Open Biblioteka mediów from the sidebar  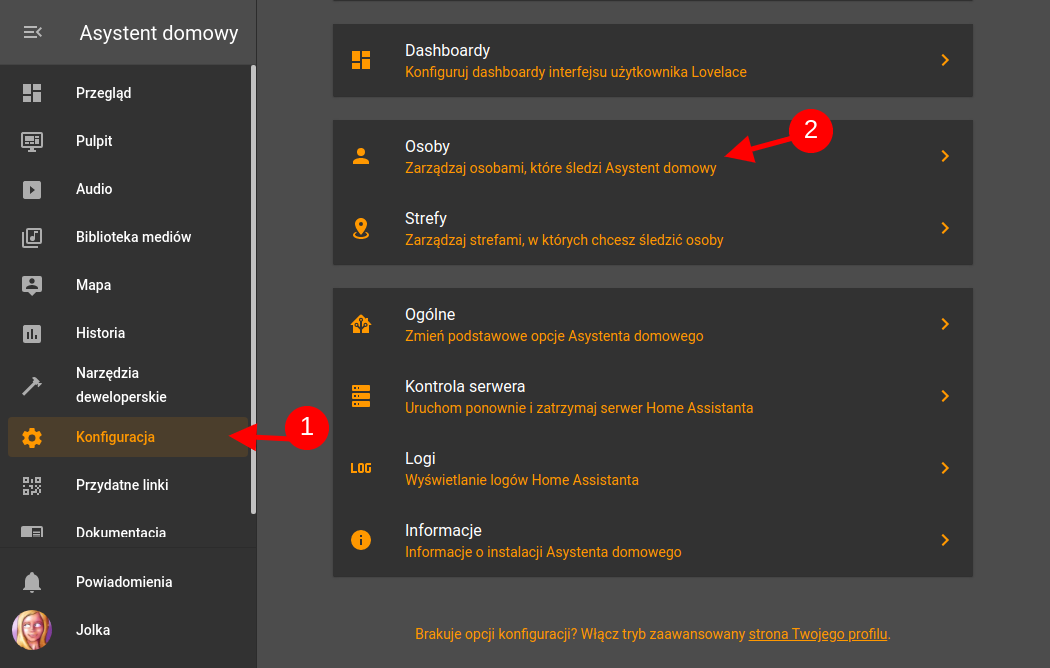[133, 237]
